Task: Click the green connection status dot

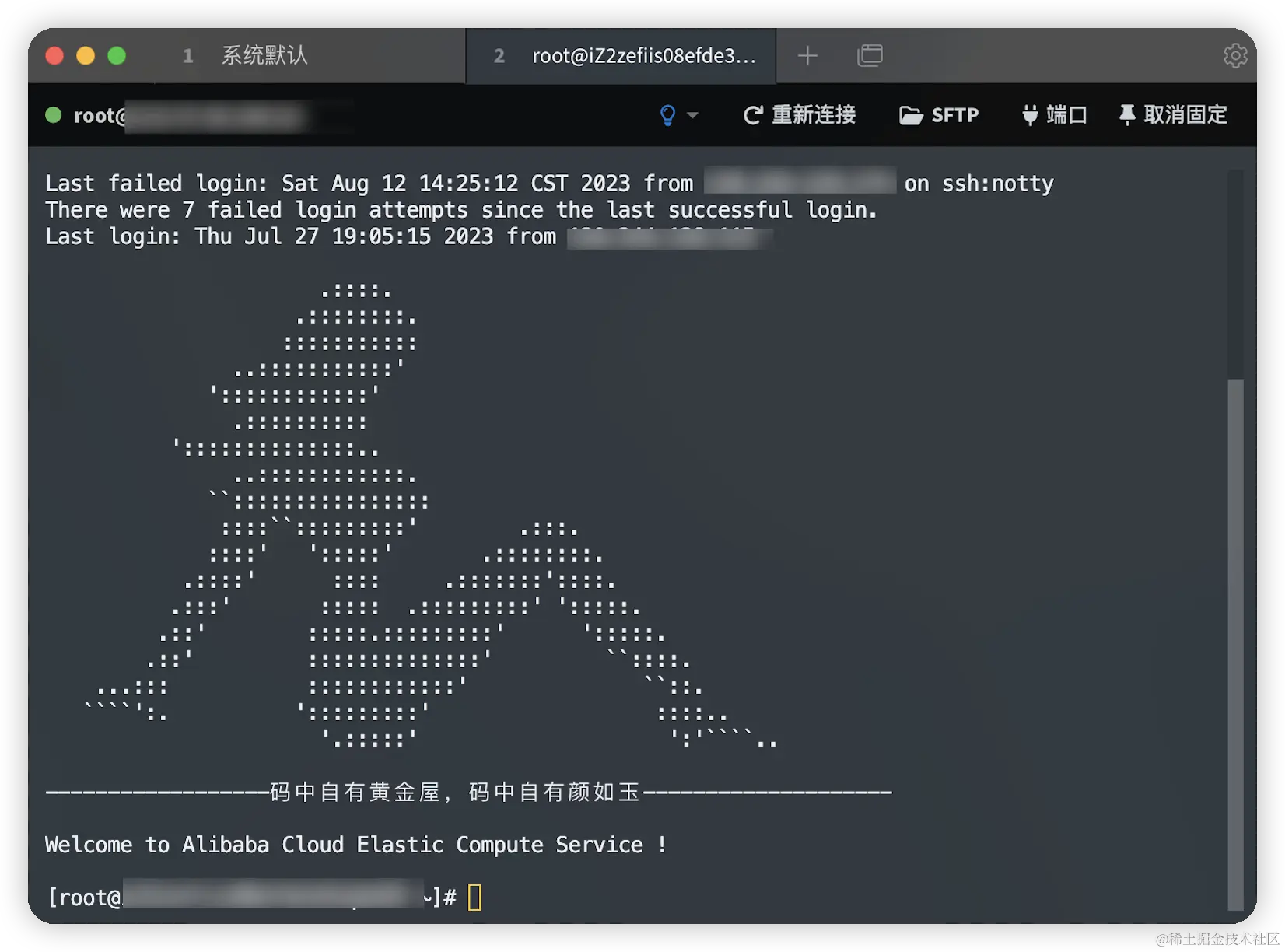Action: (54, 115)
